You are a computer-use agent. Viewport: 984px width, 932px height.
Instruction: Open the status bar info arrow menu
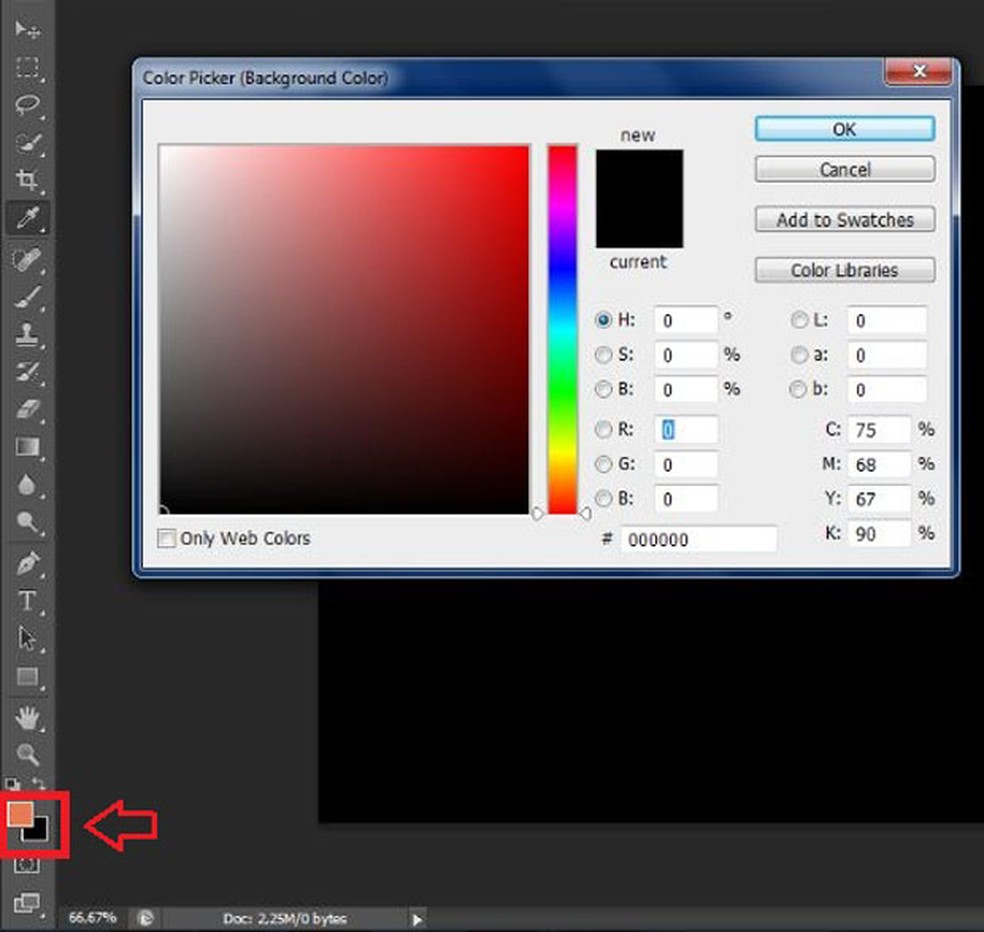[417, 919]
